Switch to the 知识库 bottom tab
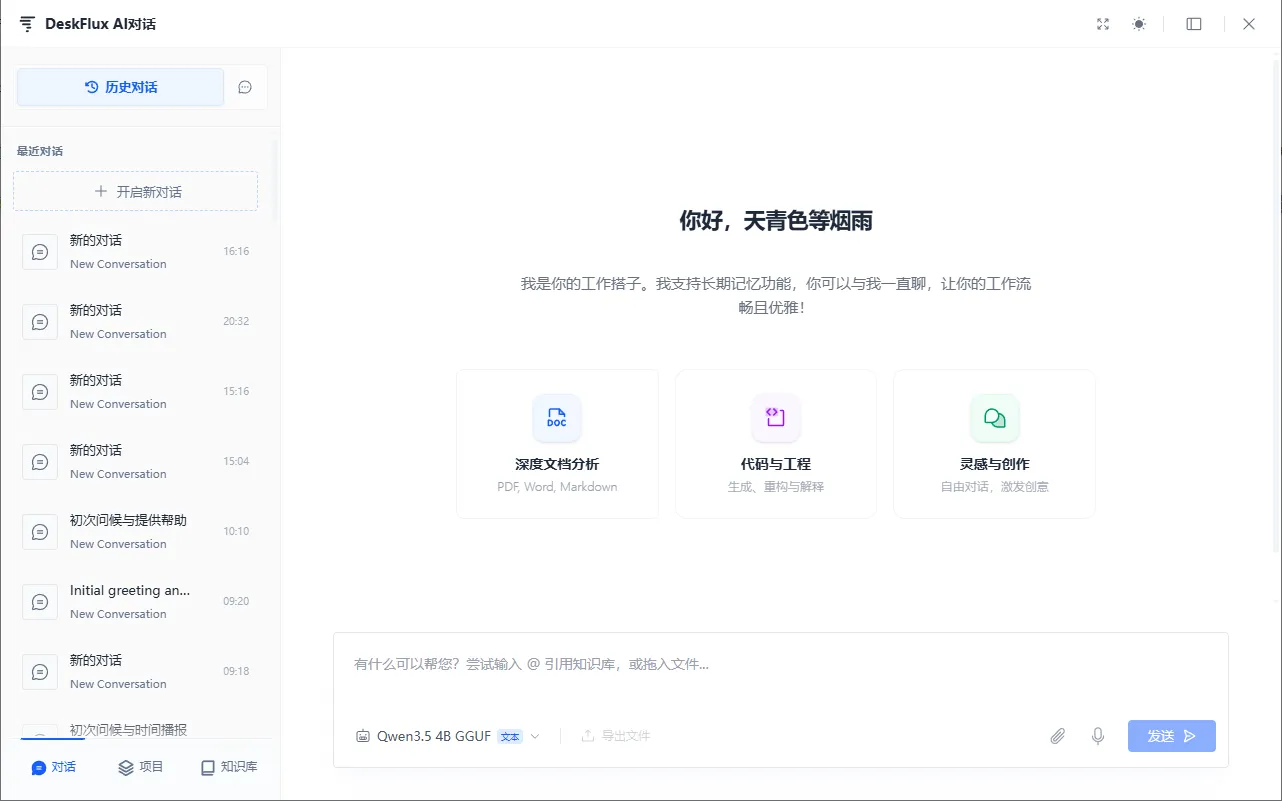Screen dimensions: 1282x801 (x=229, y=767)
